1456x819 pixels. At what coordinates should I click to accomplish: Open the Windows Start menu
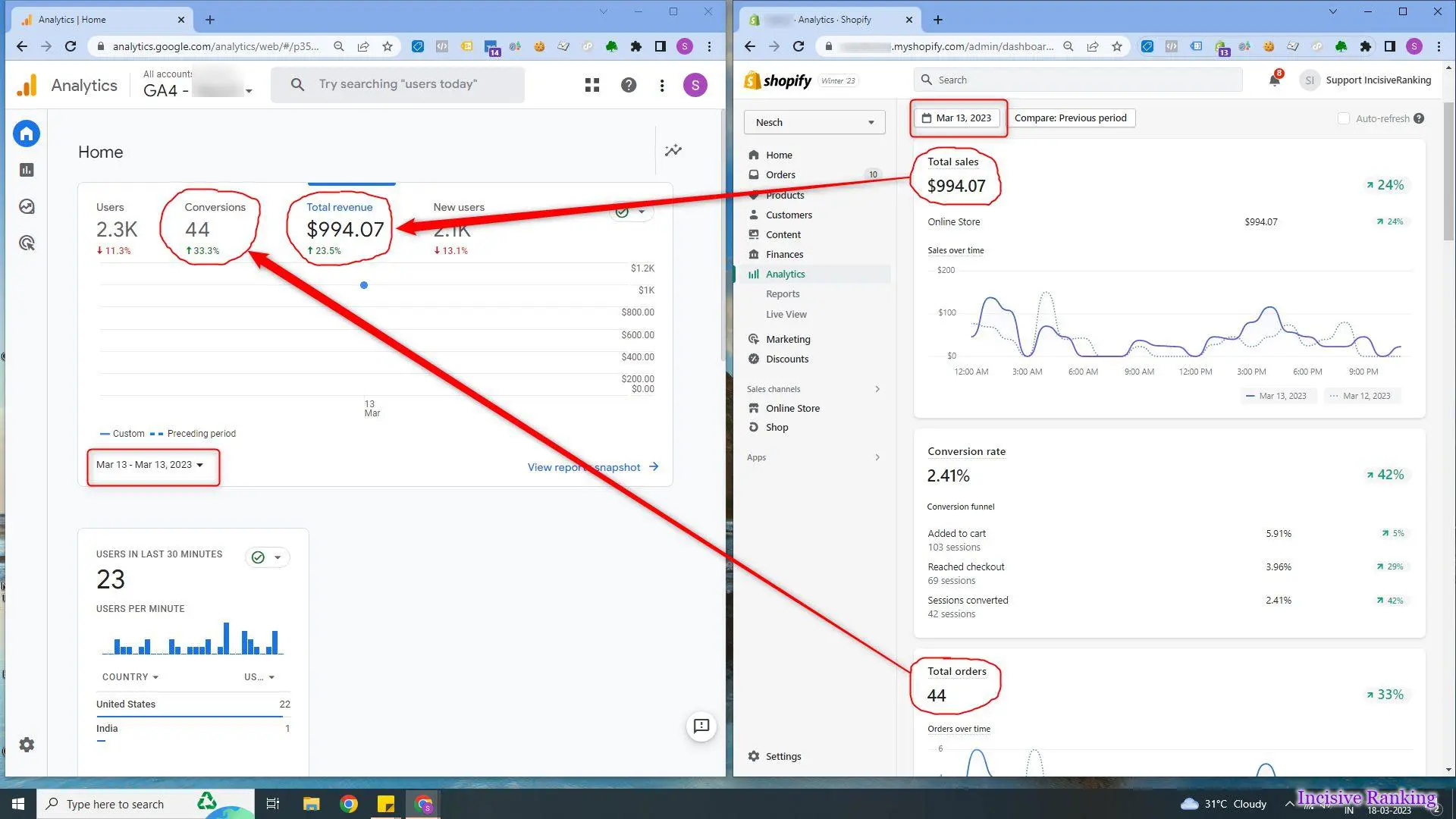pyautogui.click(x=18, y=804)
